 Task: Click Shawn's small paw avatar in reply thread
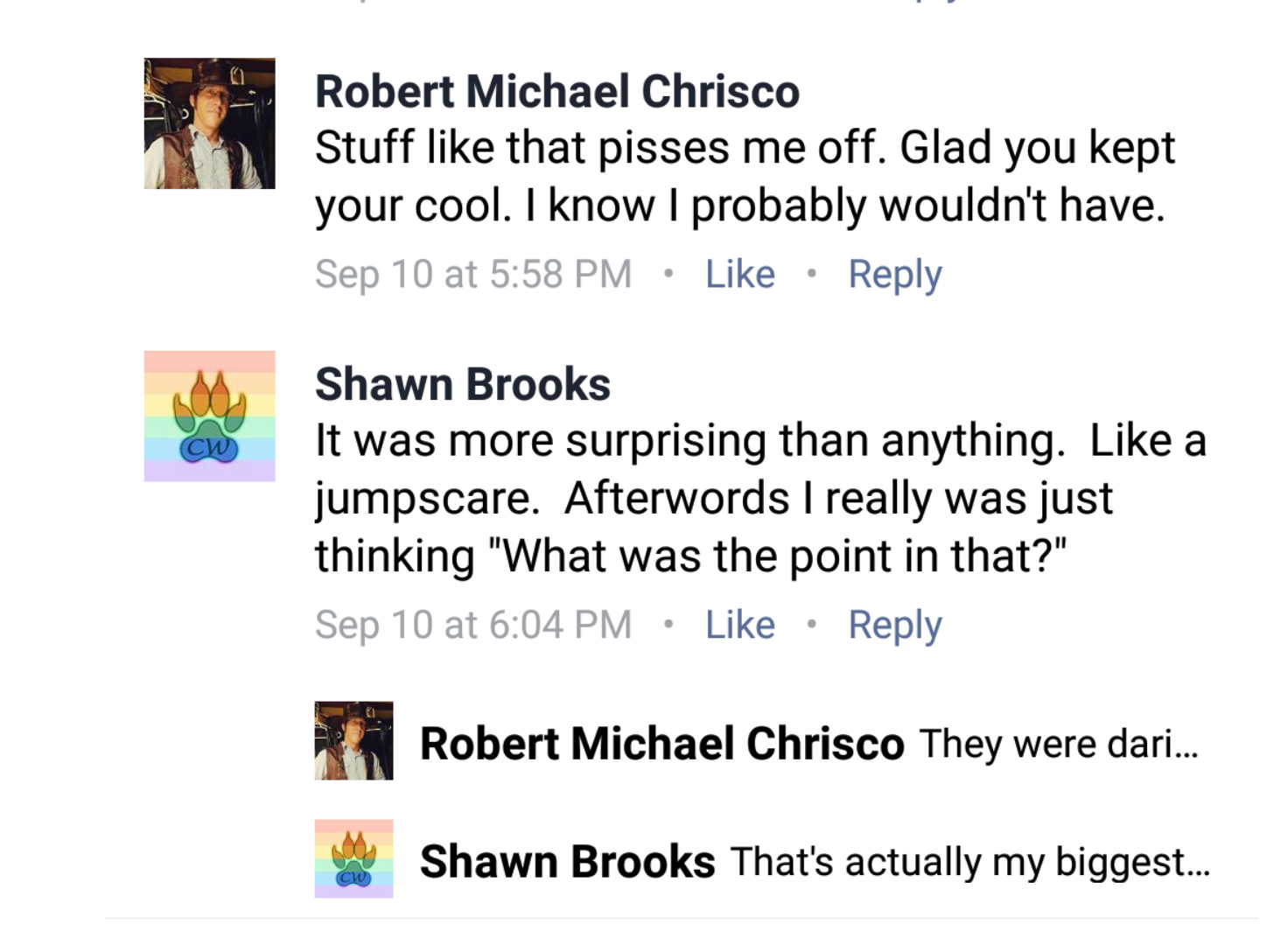(353, 858)
